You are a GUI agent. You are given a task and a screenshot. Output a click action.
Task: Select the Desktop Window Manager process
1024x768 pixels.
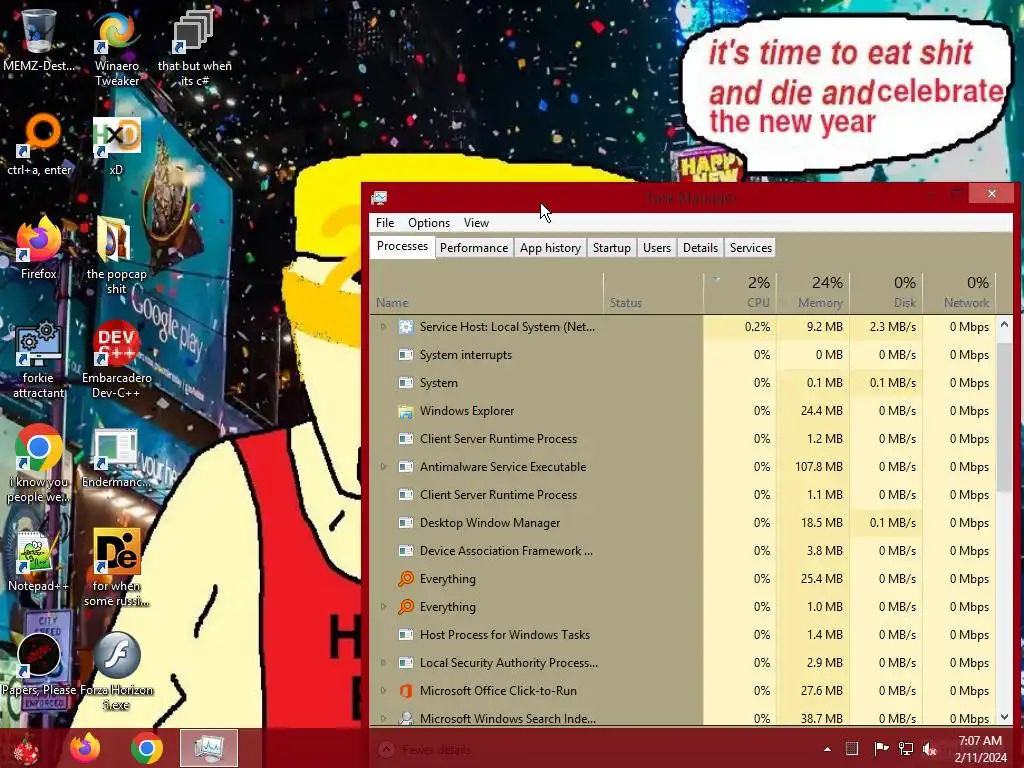682,522
